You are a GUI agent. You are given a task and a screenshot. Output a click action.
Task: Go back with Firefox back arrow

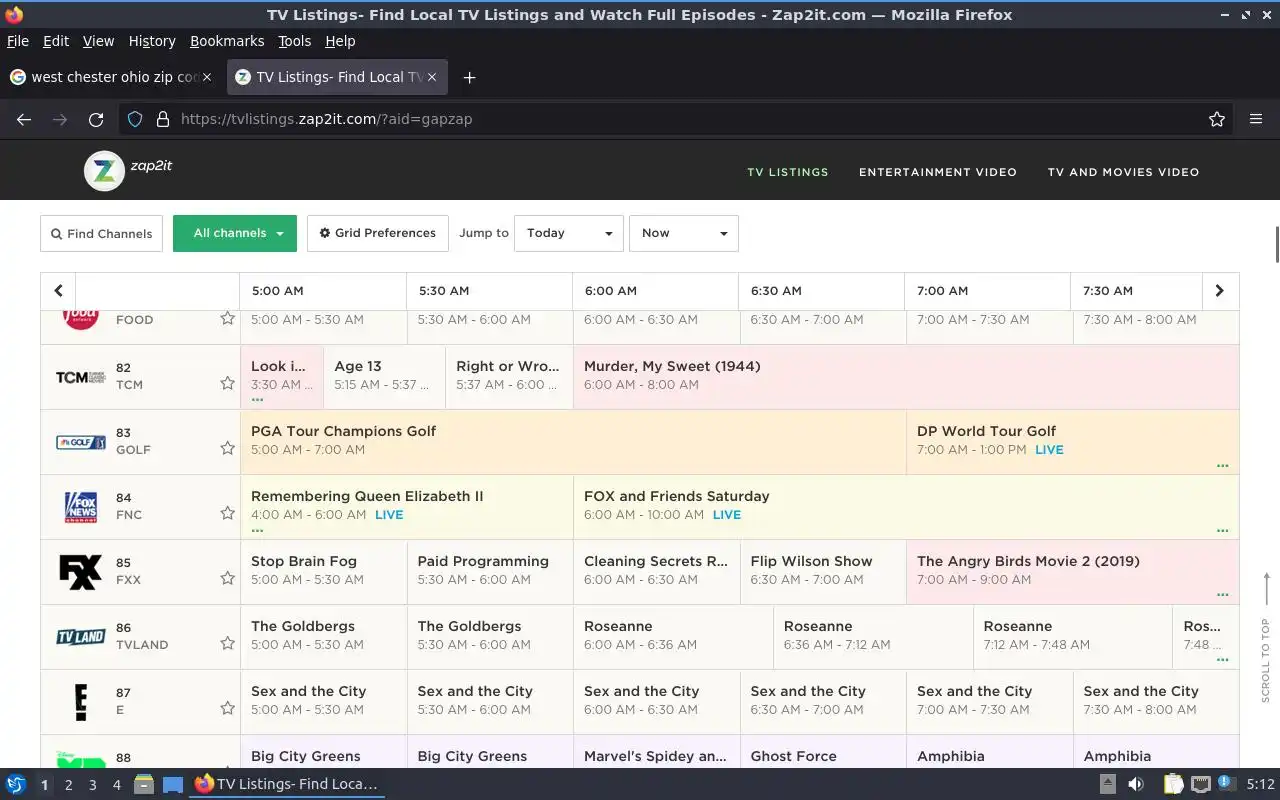(x=24, y=119)
